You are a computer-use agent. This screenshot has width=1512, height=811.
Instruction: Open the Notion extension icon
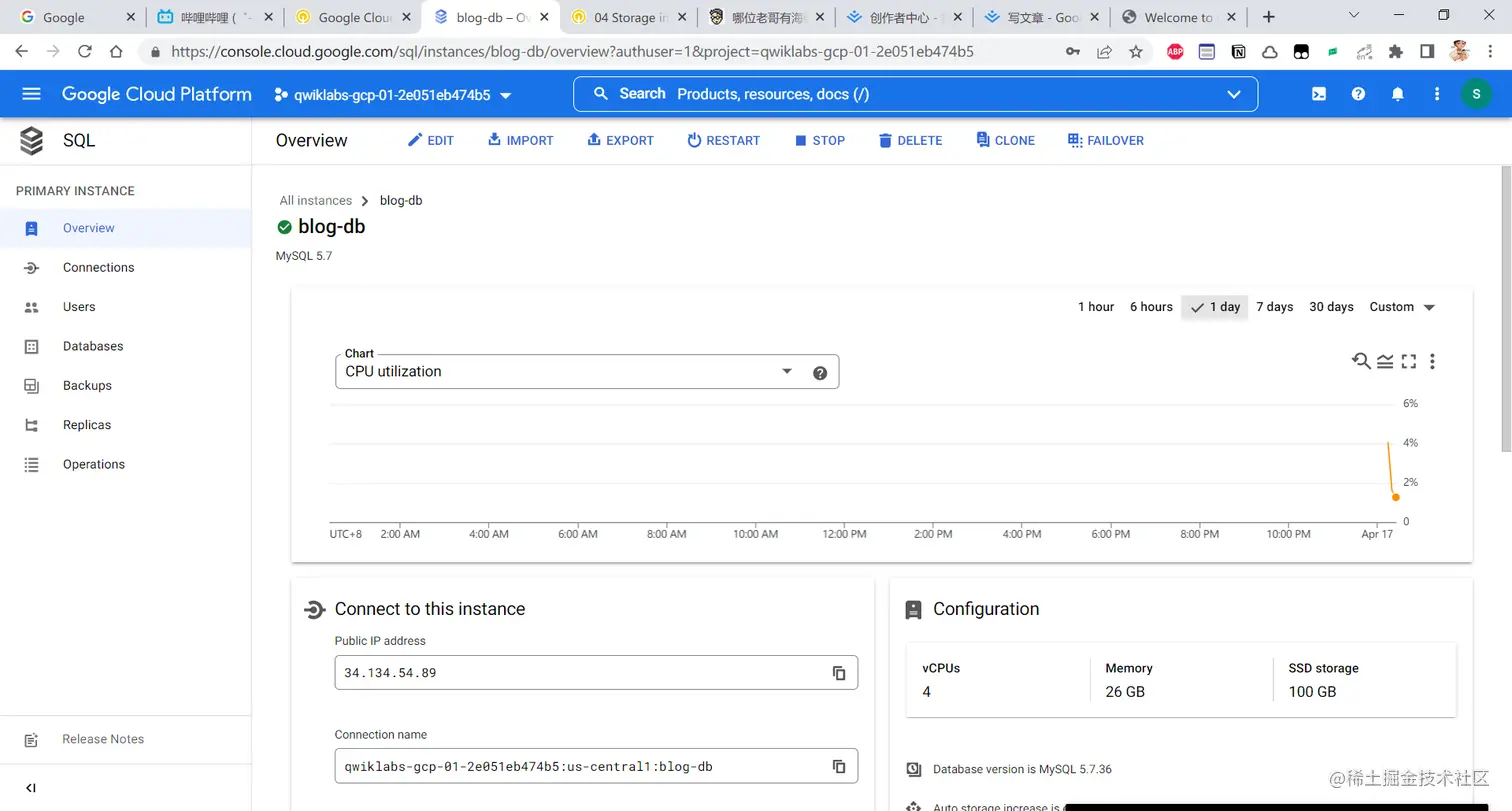tap(1238, 52)
